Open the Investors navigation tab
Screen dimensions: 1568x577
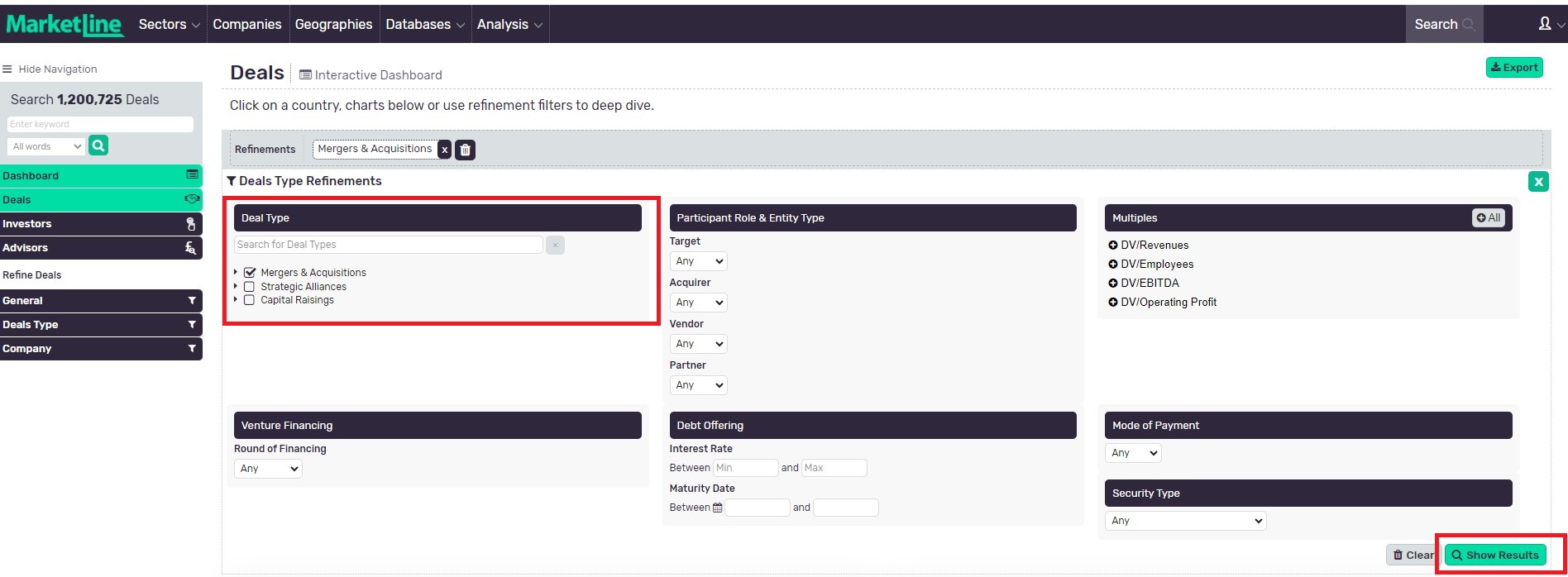coord(101,224)
